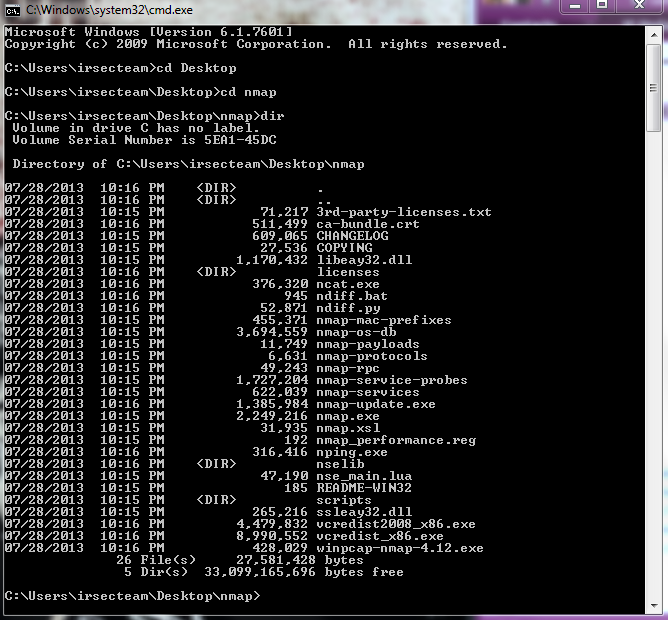Click the nmap-update.exe entry

[x=375, y=404]
